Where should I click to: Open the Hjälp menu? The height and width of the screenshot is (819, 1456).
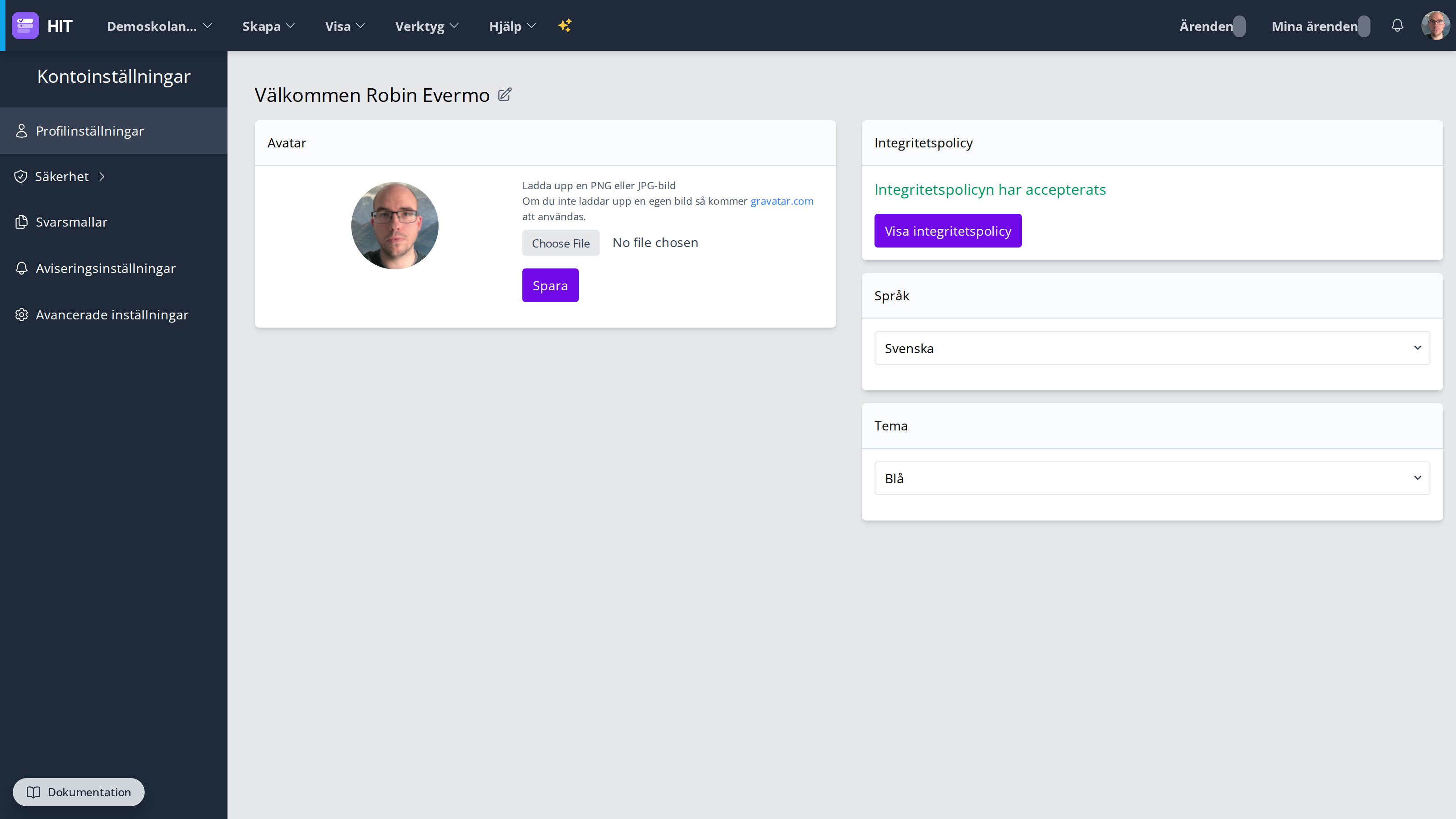pos(512,26)
